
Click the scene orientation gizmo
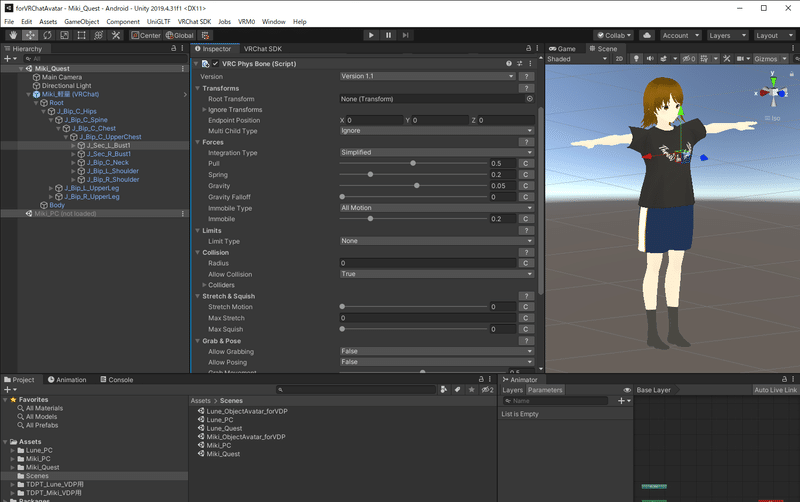pos(773,92)
